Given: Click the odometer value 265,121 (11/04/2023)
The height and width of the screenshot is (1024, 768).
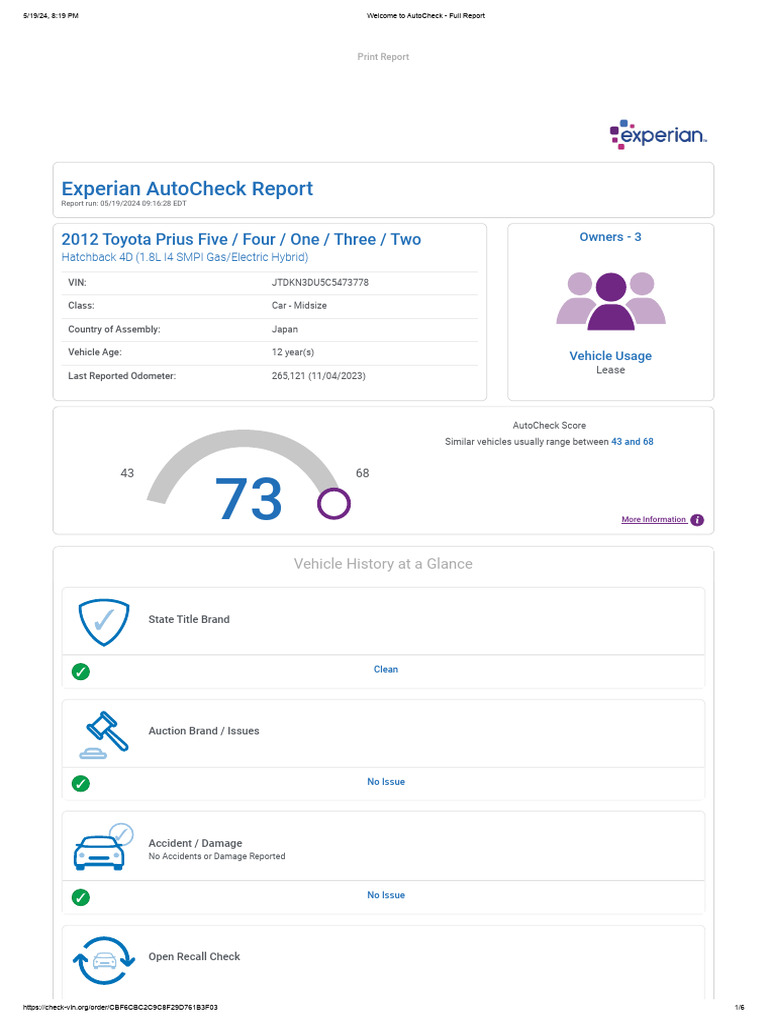Looking at the screenshot, I should click(319, 376).
